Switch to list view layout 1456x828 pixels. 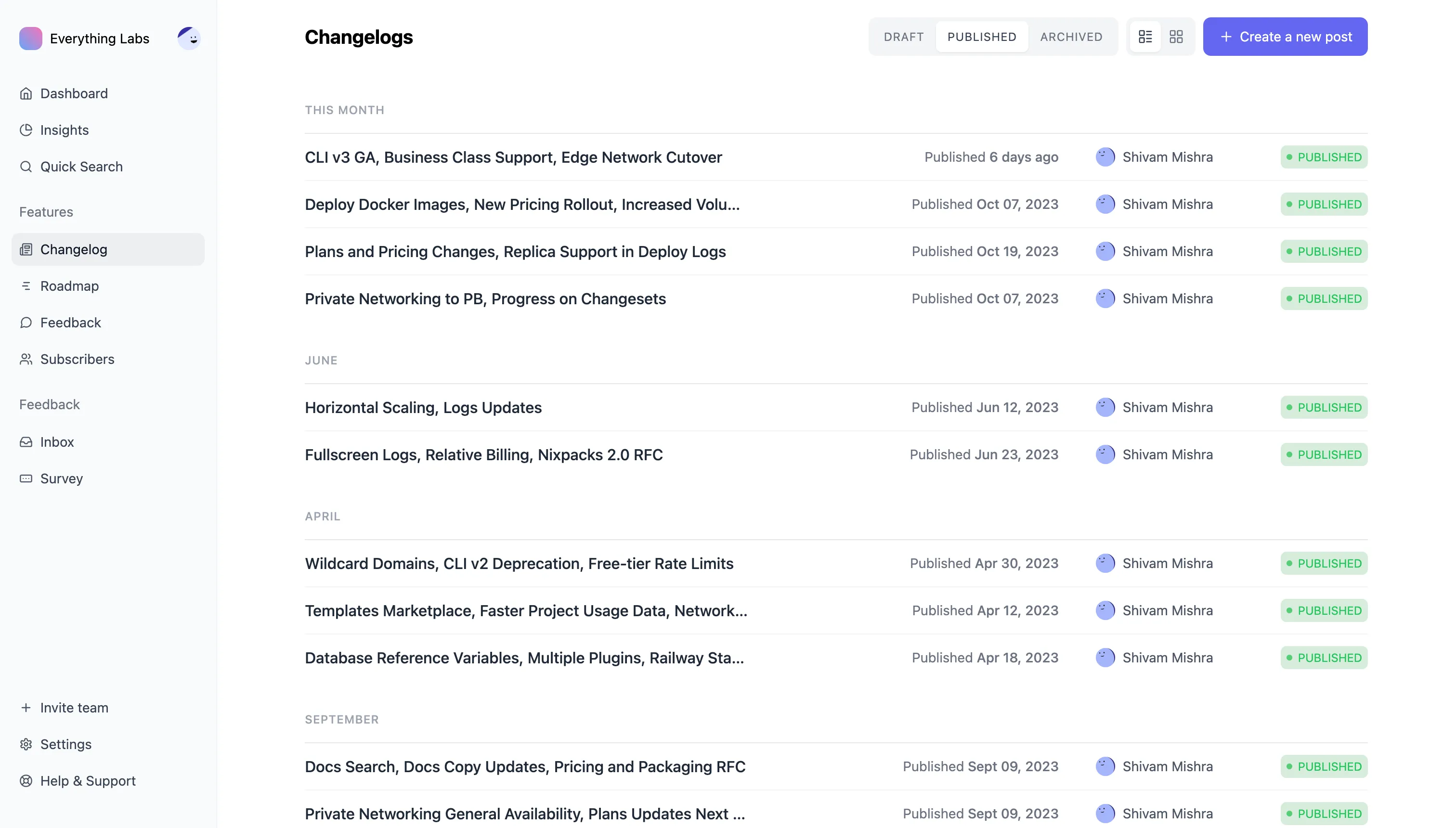pyautogui.click(x=1145, y=37)
